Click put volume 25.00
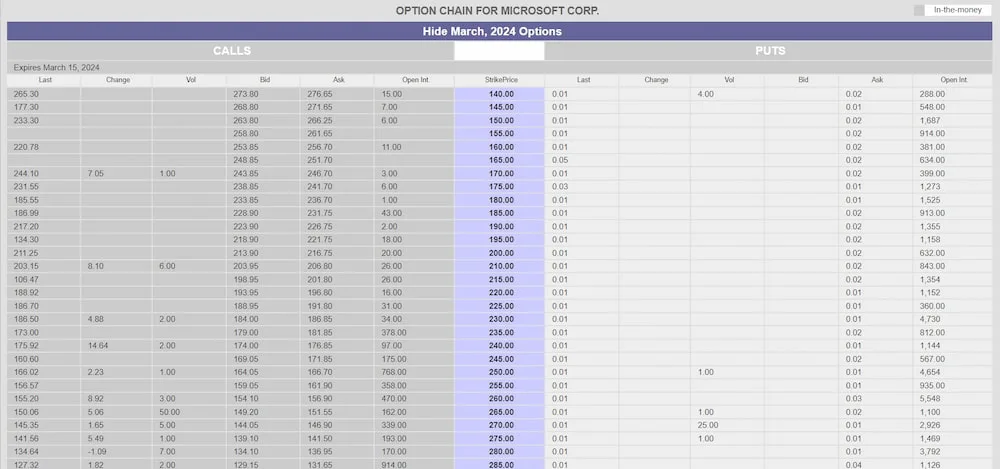The height and width of the screenshot is (469, 1000). pyautogui.click(x=708, y=425)
